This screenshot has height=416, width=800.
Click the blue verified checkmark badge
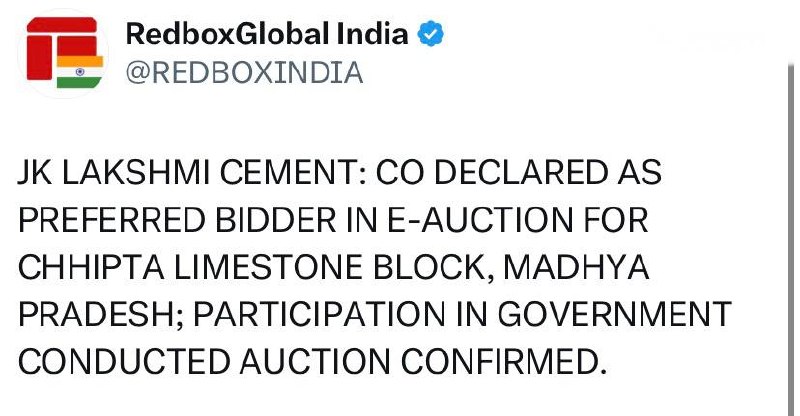click(x=430, y=35)
